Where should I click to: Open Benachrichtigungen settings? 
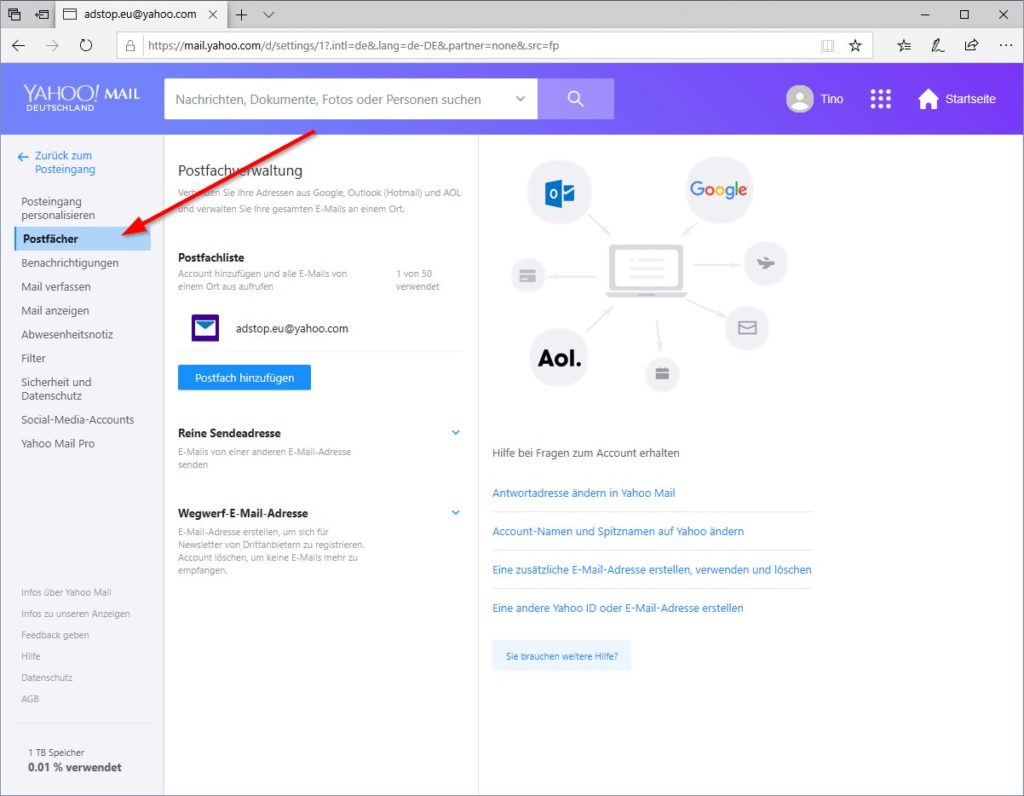tap(70, 263)
